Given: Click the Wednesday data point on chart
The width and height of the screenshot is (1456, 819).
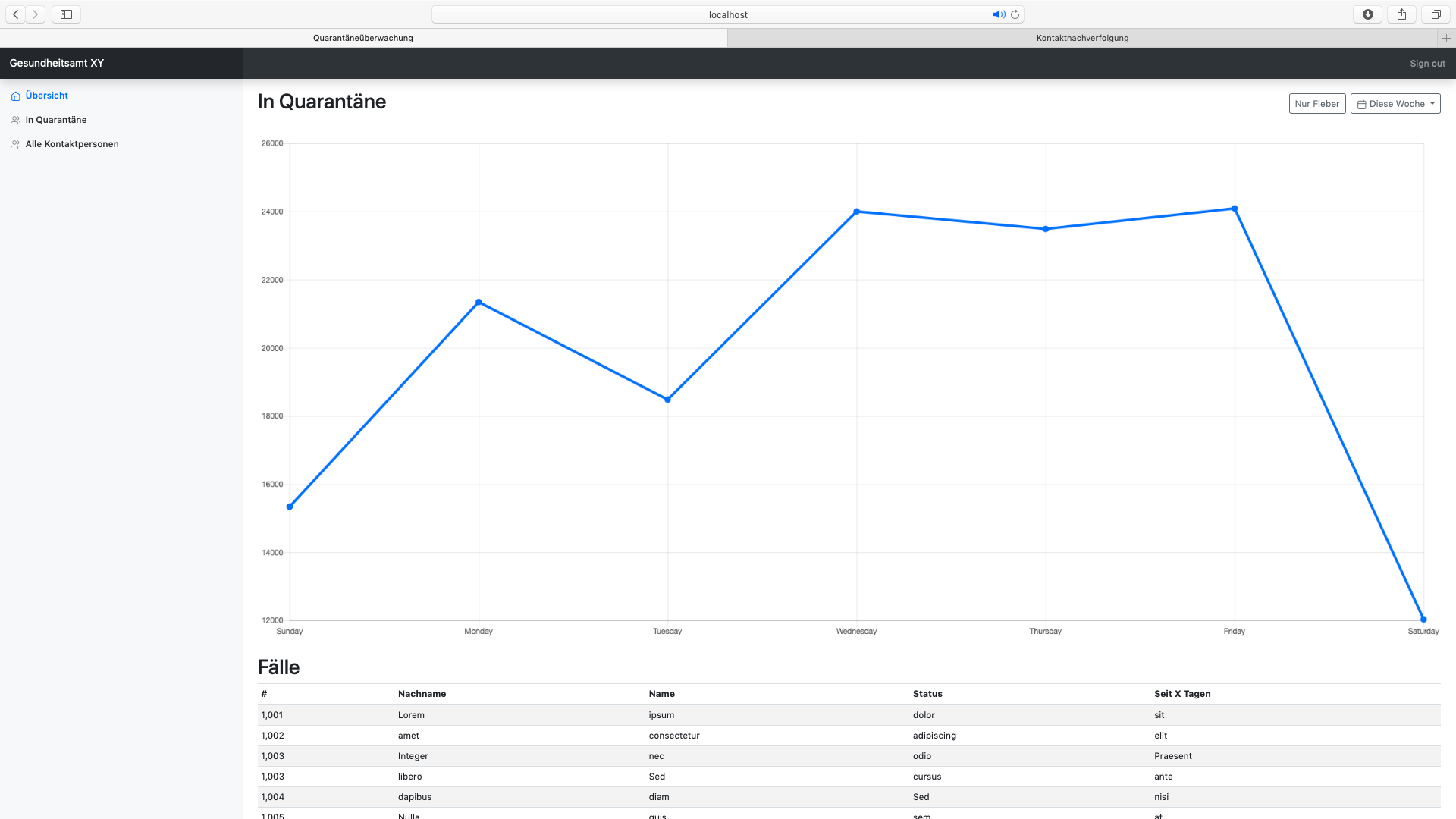Looking at the screenshot, I should [x=856, y=212].
